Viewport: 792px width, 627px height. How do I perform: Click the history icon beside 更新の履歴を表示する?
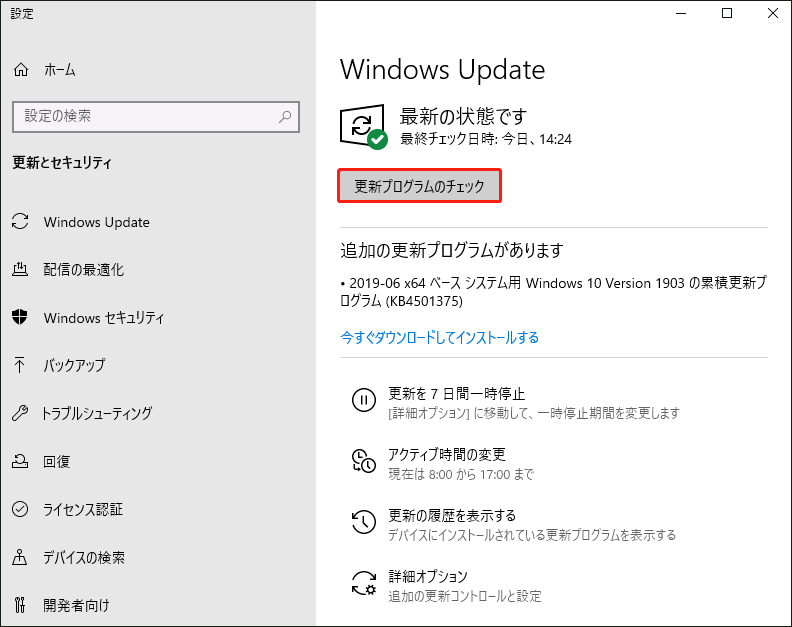pyautogui.click(x=364, y=521)
